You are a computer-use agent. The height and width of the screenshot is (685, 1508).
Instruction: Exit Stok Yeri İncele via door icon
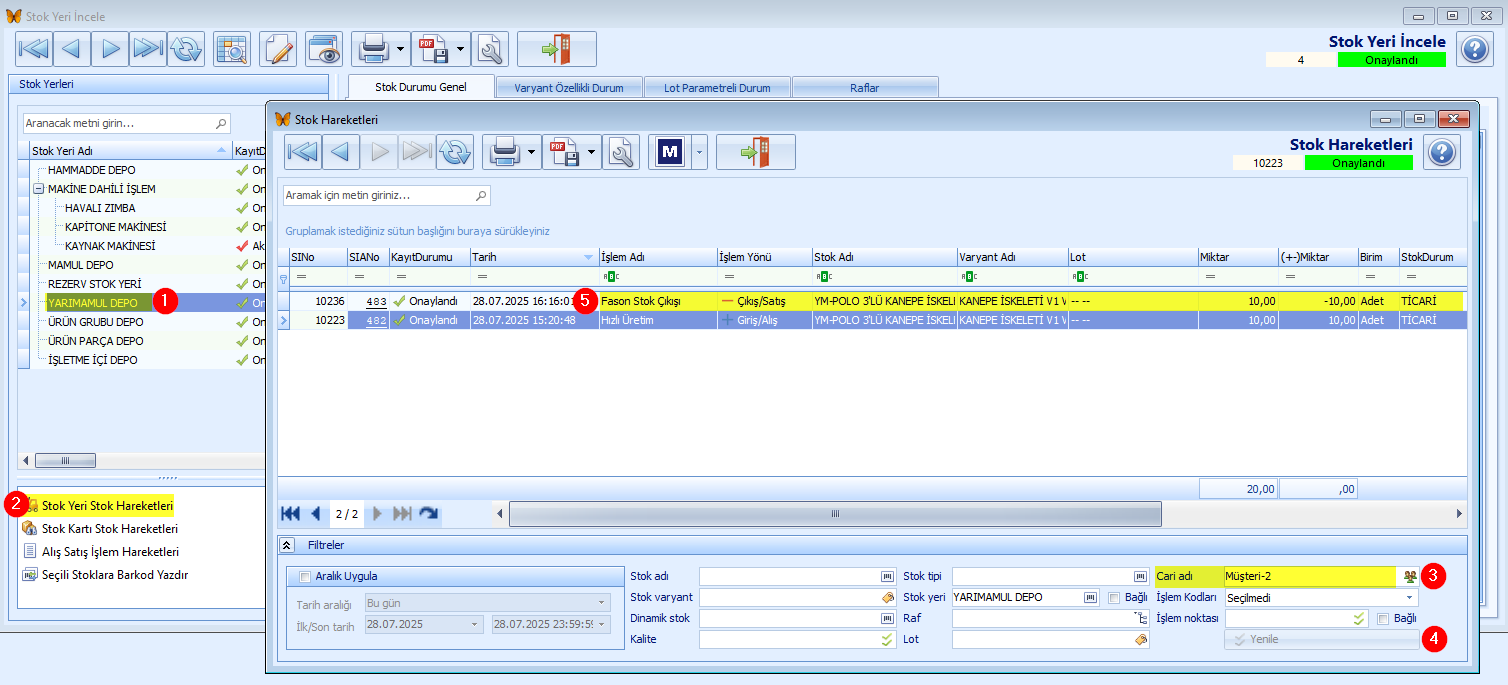[557, 49]
